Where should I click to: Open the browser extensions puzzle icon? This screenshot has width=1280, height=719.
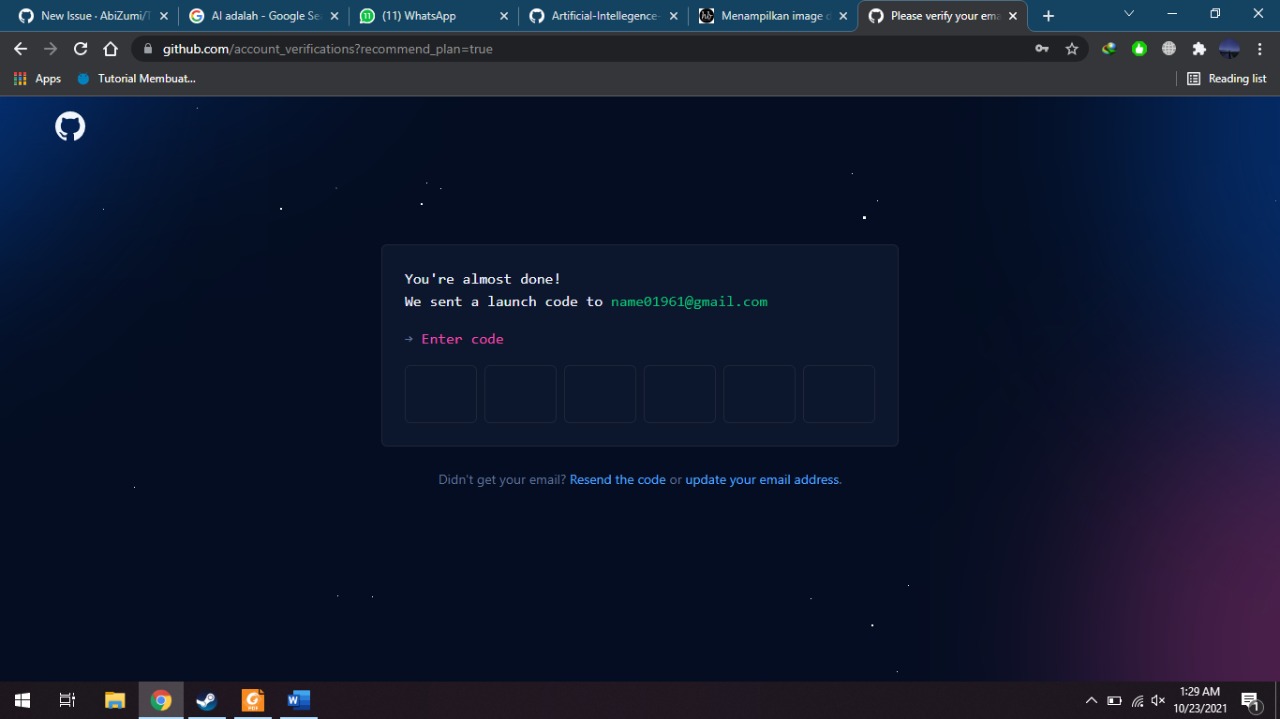[1198, 48]
